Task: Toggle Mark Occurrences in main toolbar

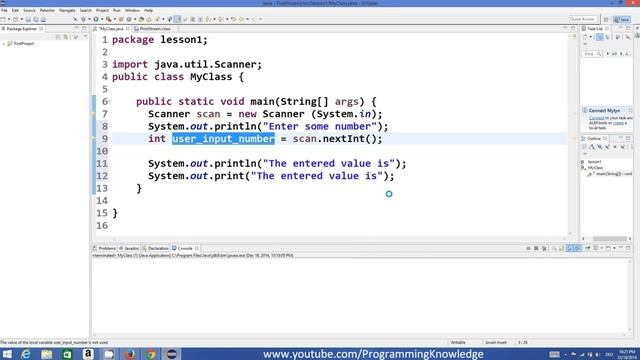Action: 178,19
